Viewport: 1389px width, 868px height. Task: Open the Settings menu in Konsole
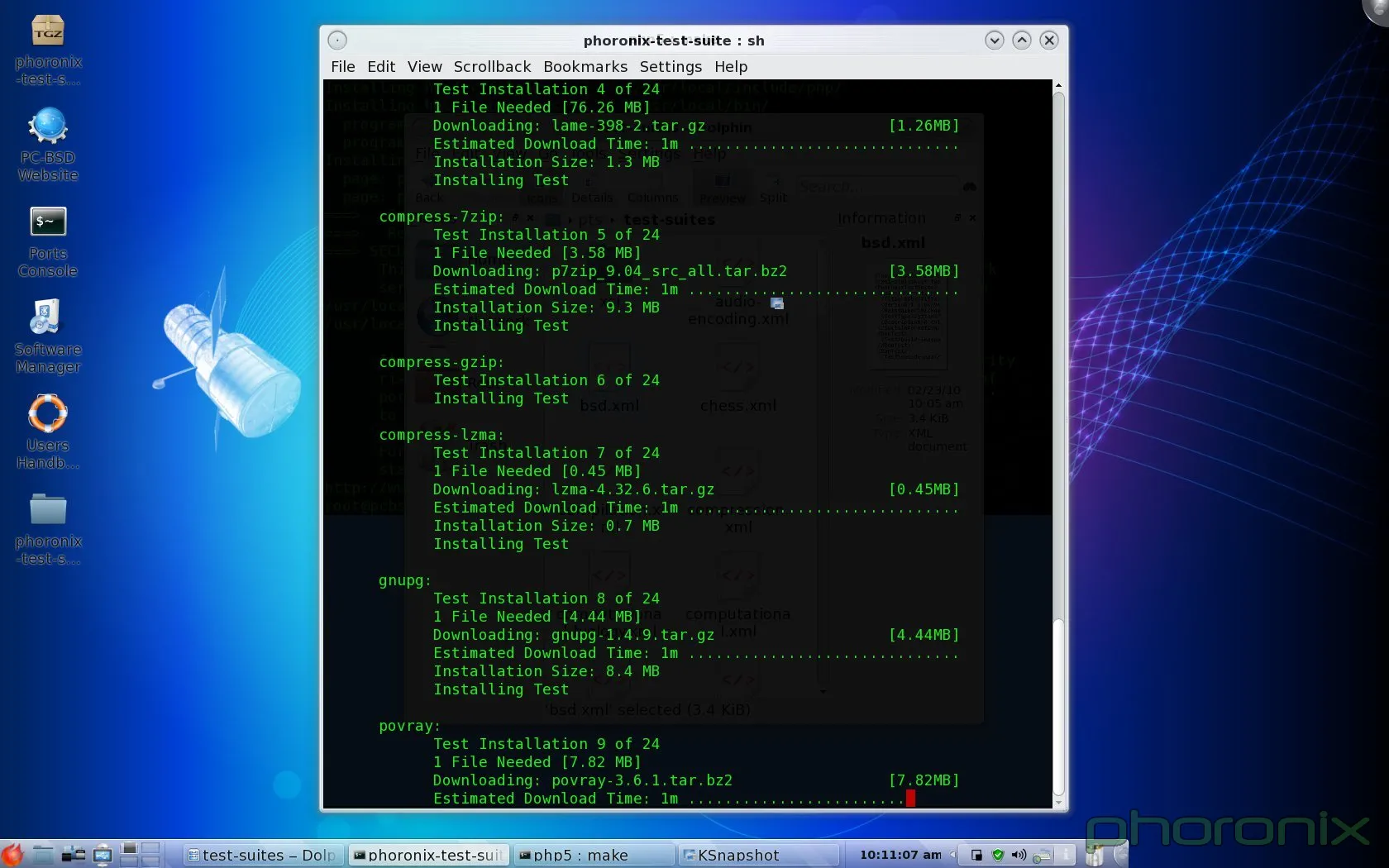671,66
